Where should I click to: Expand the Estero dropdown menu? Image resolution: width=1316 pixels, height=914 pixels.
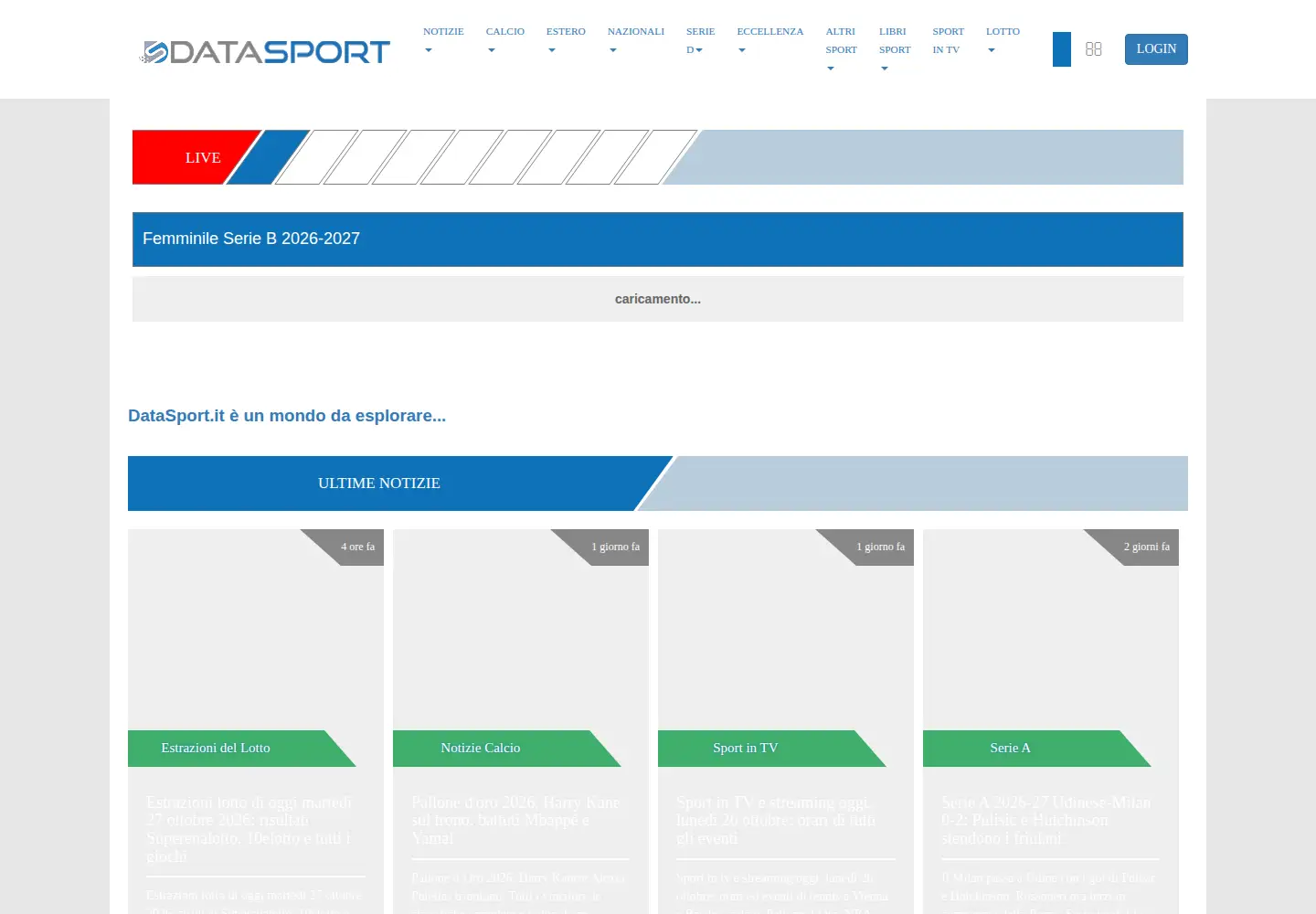point(566,40)
